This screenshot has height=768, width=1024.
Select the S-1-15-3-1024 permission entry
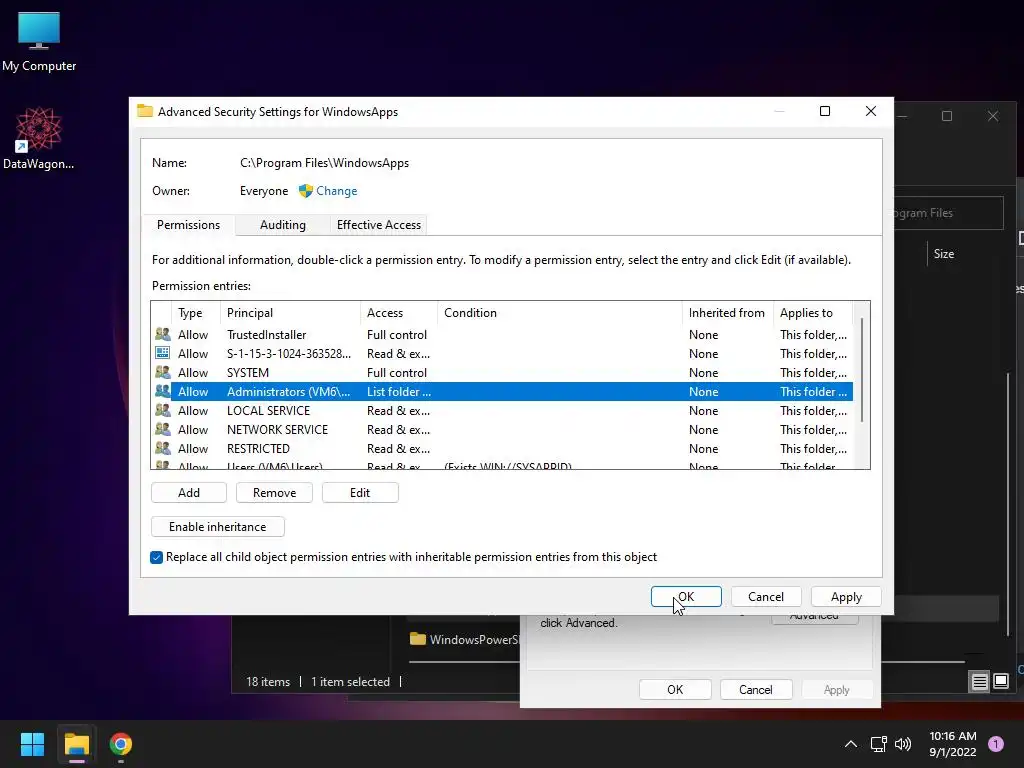502,353
